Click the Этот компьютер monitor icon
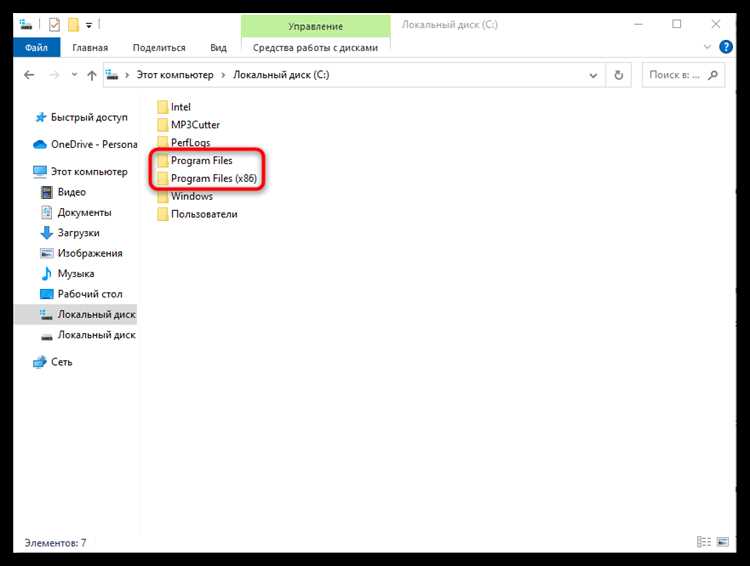Viewport: 750px width, 566px height. pos(40,172)
